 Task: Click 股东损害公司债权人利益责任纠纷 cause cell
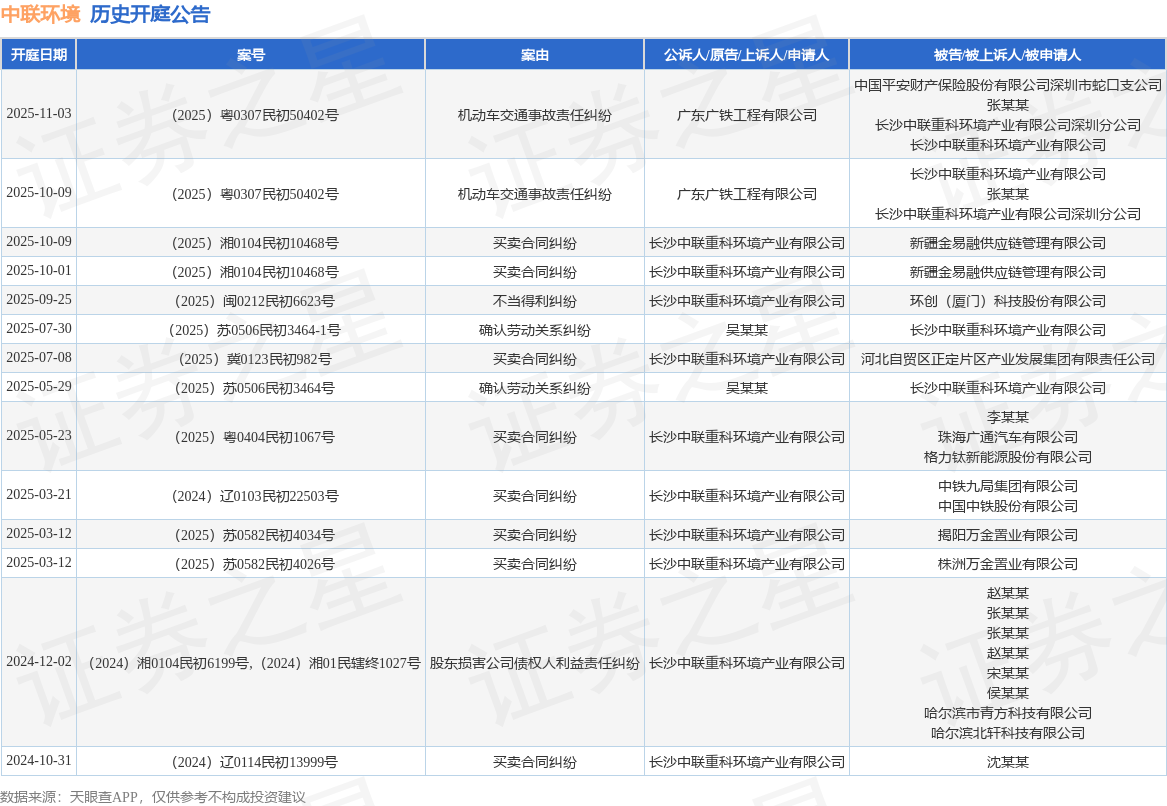(x=534, y=662)
